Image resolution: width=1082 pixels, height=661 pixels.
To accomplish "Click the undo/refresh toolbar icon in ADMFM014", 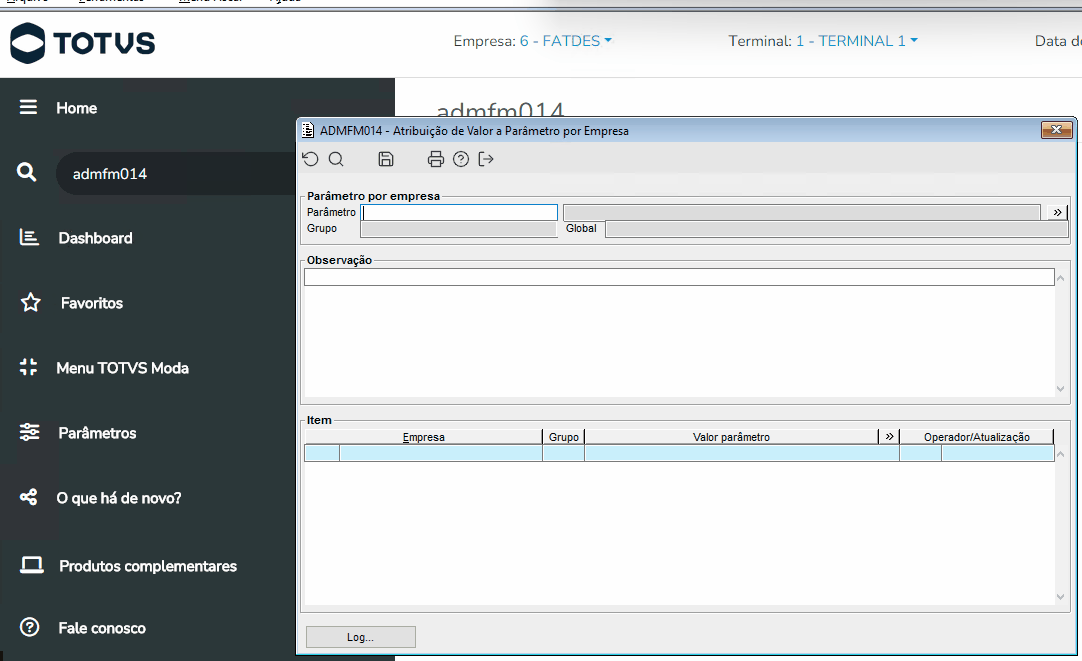I will coord(311,159).
